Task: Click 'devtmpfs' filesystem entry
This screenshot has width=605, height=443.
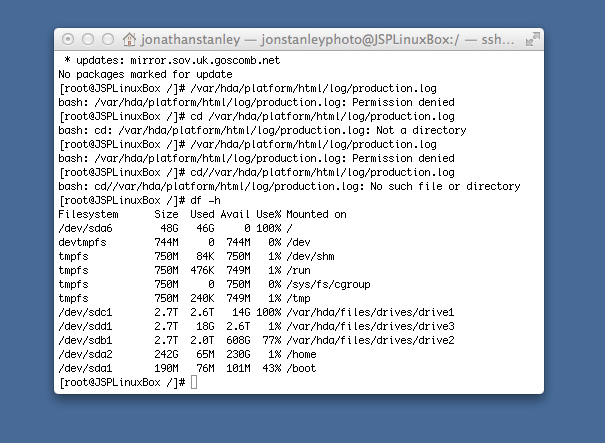Action: point(82,243)
